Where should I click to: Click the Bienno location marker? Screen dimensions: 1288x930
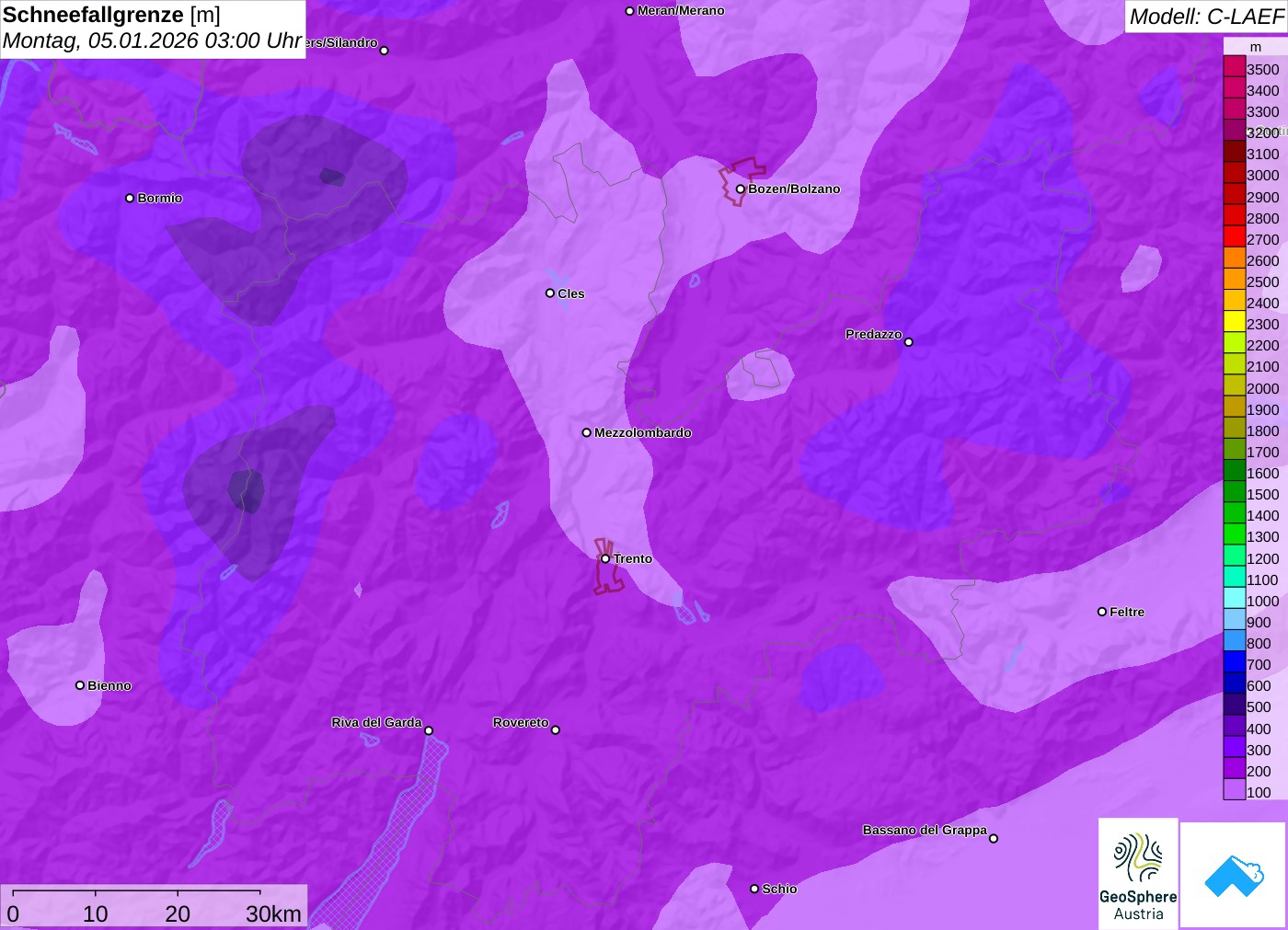point(80,685)
